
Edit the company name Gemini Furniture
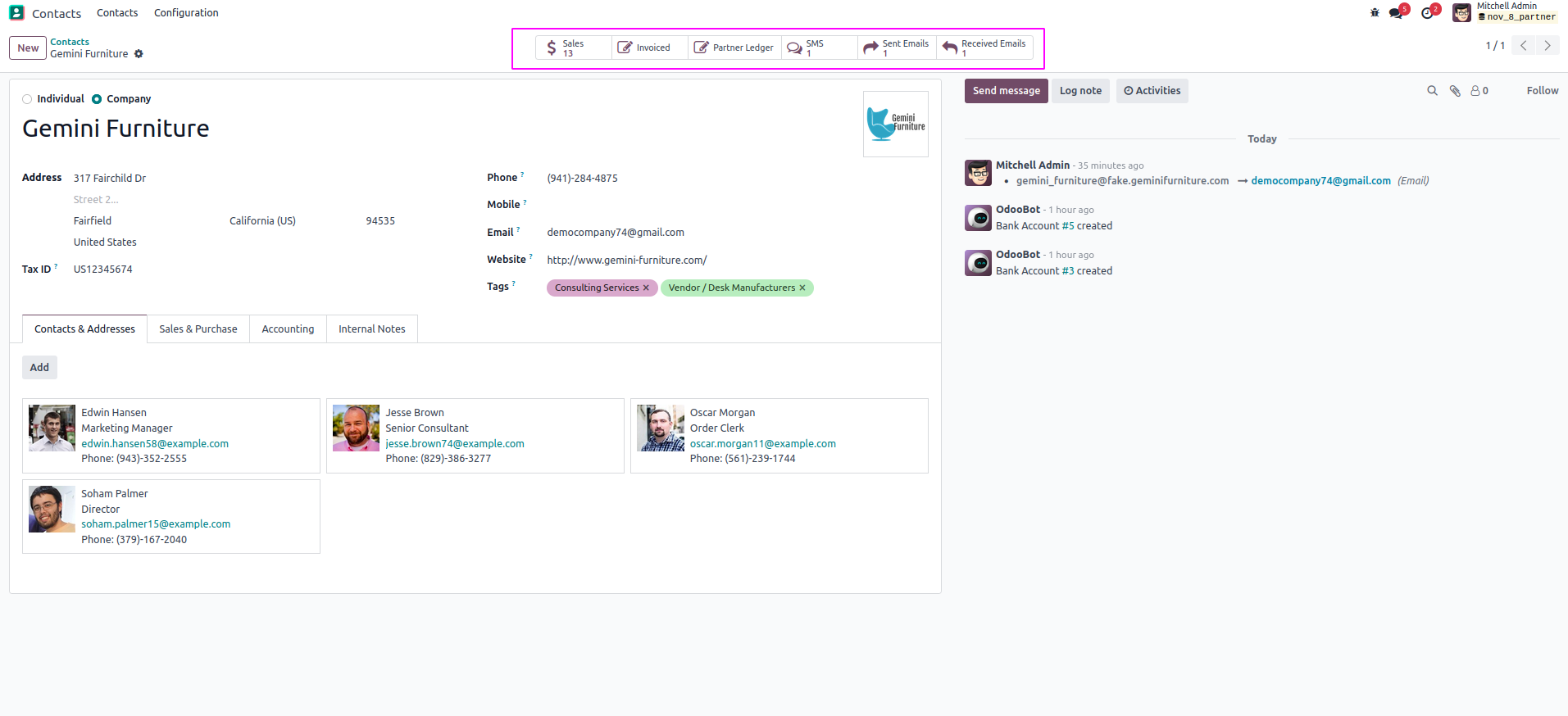(116, 129)
